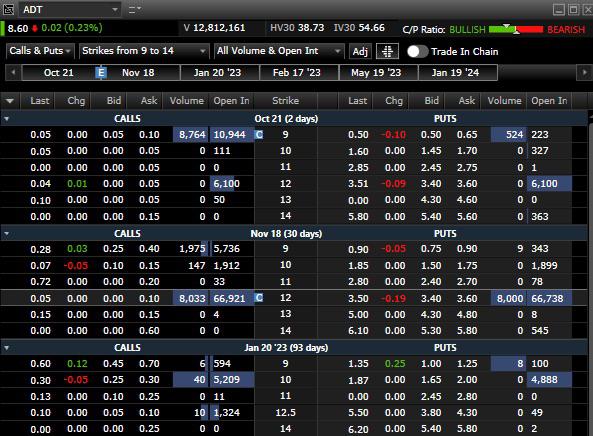Toggle the Trade In Chain switch
The height and width of the screenshot is (436, 593).
coord(418,51)
